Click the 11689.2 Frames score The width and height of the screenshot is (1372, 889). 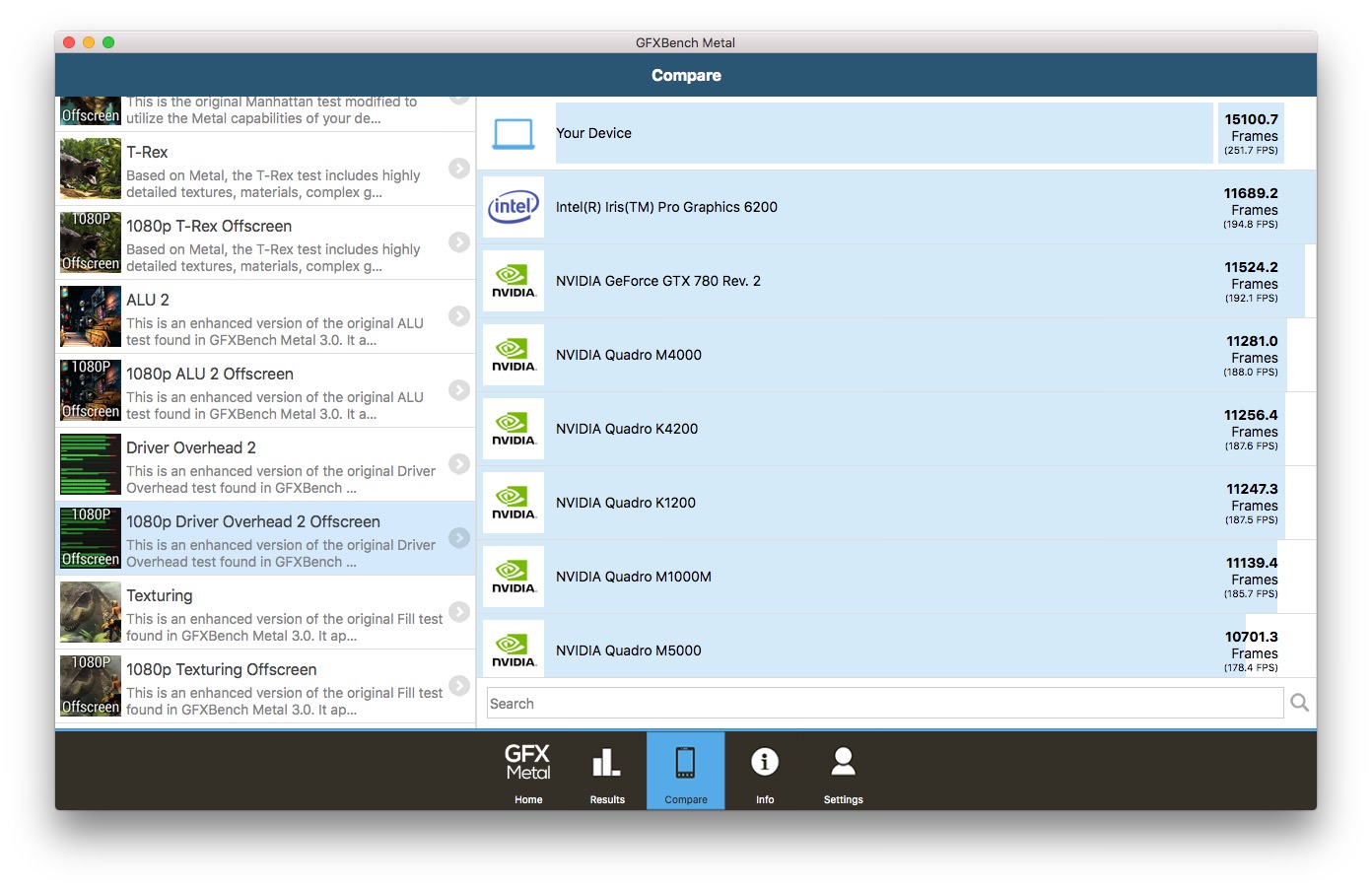(1251, 208)
